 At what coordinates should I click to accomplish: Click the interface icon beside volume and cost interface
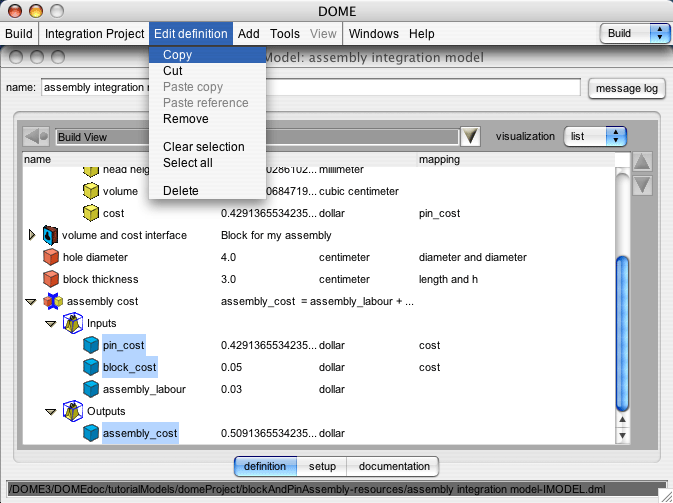51,235
